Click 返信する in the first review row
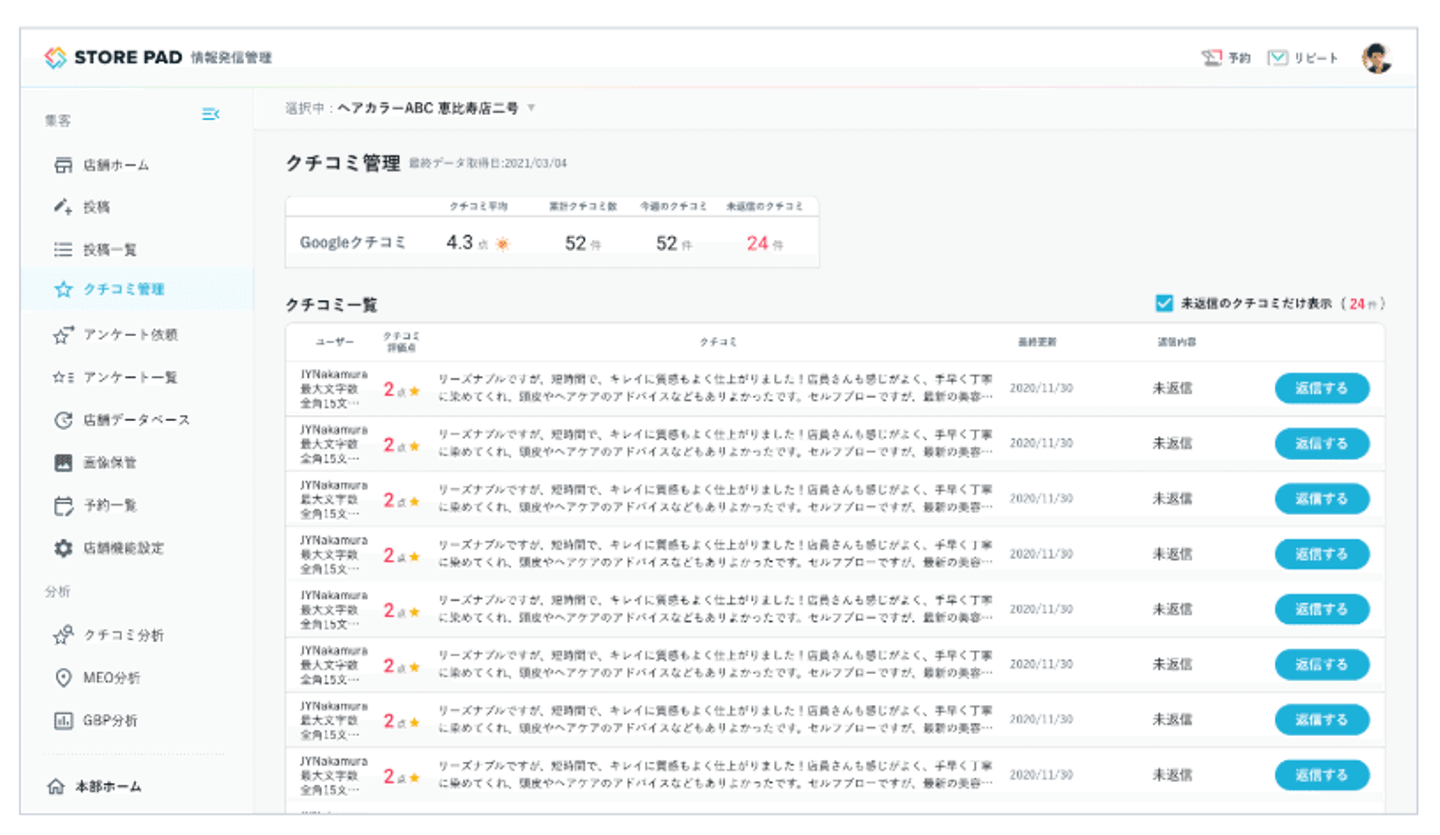Screen dimensions: 1440x835 pos(1322,388)
